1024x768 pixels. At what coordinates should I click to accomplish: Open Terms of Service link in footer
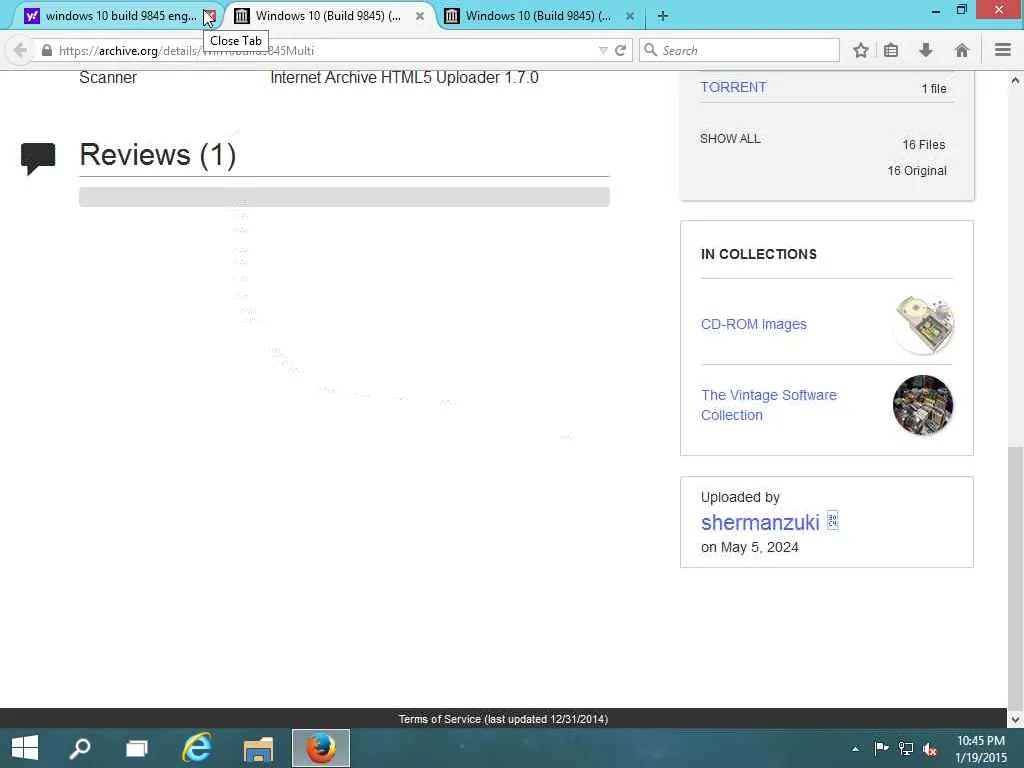point(503,719)
